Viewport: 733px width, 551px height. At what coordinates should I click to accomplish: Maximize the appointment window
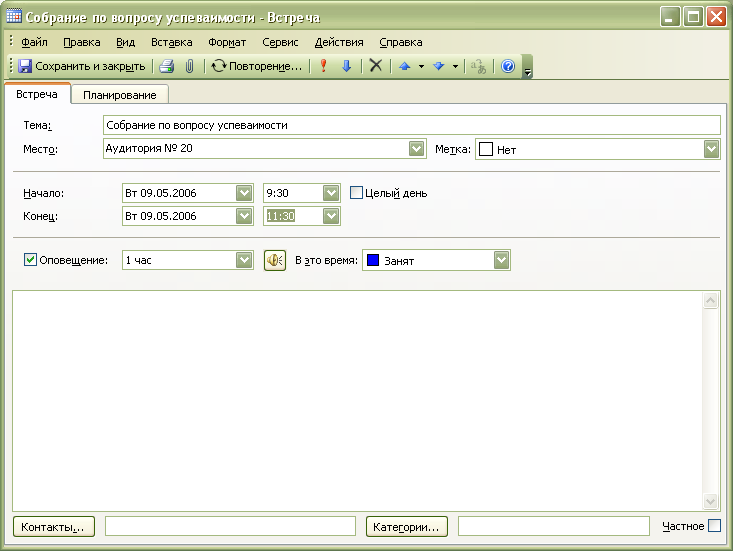(x=693, y=17)
